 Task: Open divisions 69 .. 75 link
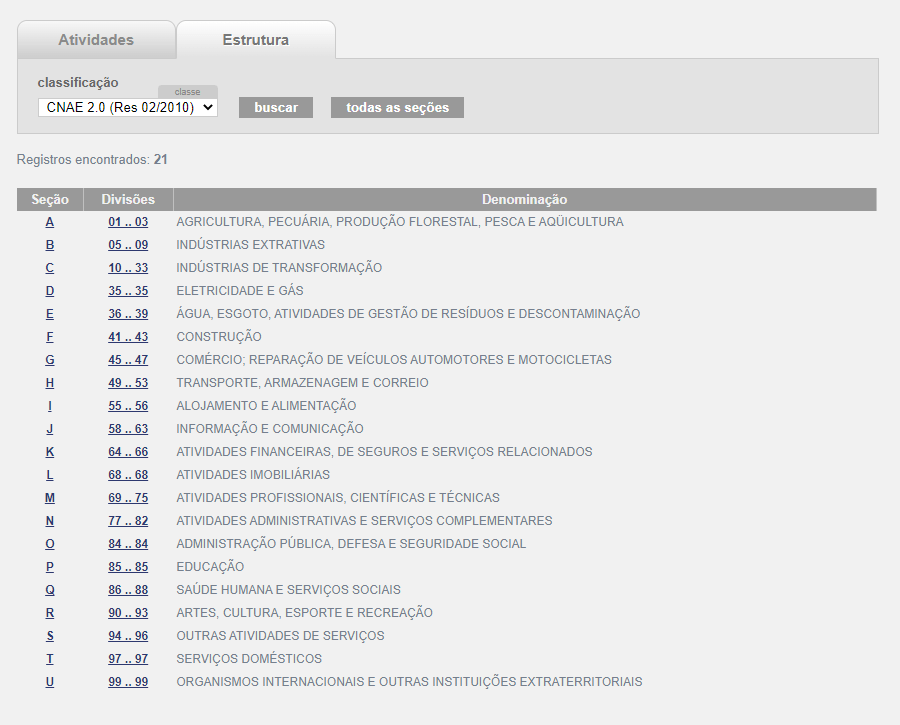tap(128, 498)
